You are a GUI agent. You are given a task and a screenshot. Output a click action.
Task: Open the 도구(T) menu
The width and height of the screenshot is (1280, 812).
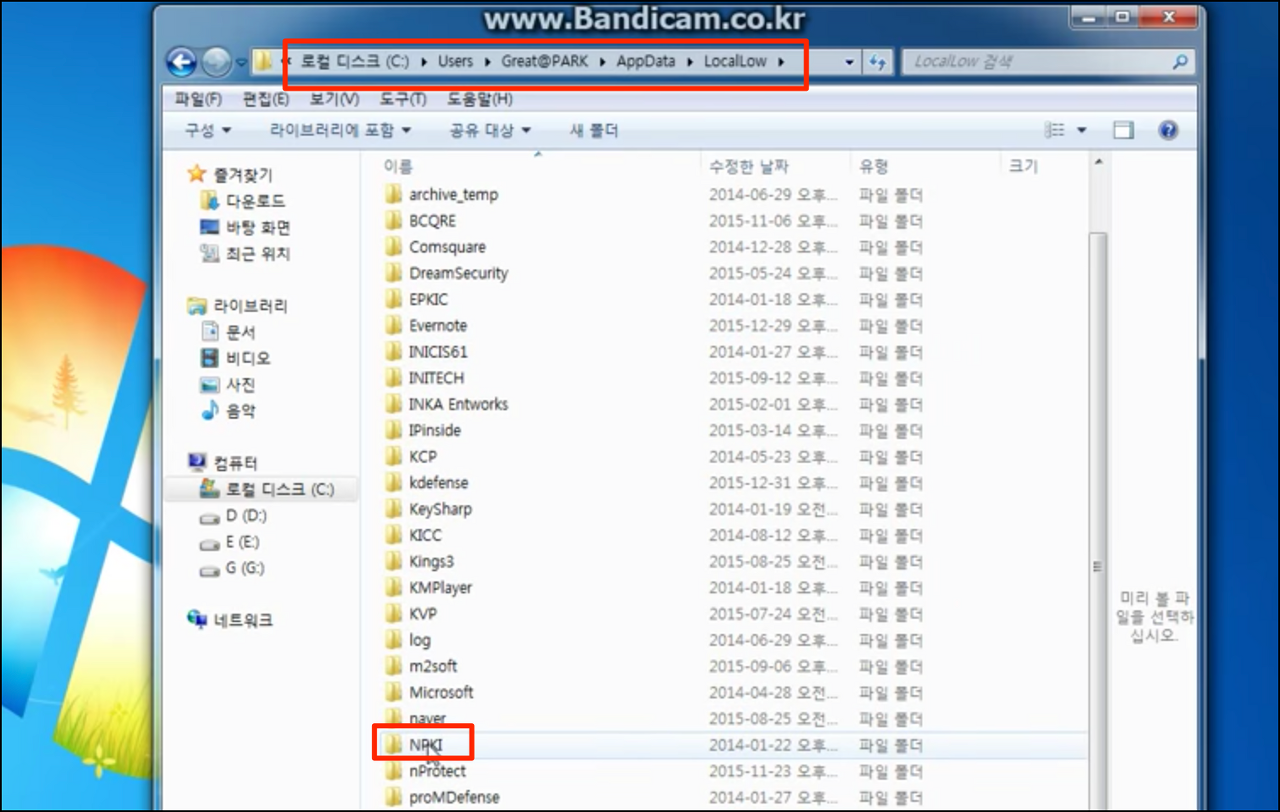(x=403, y=99)
